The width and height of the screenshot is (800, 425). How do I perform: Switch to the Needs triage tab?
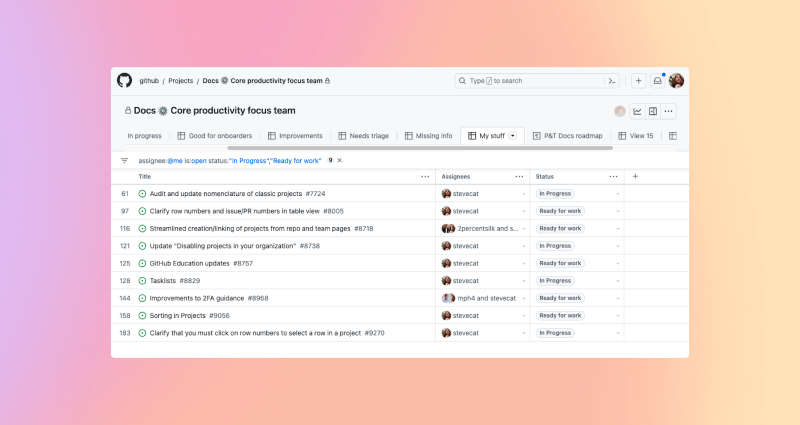pos(364,136)
